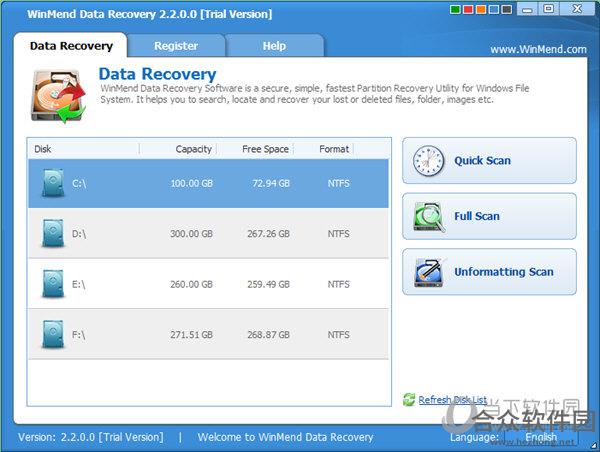This screenshot has width=600, height=452.
Task: Close the WinMend window
Action: pyautogui.click(x=577, y=9)
